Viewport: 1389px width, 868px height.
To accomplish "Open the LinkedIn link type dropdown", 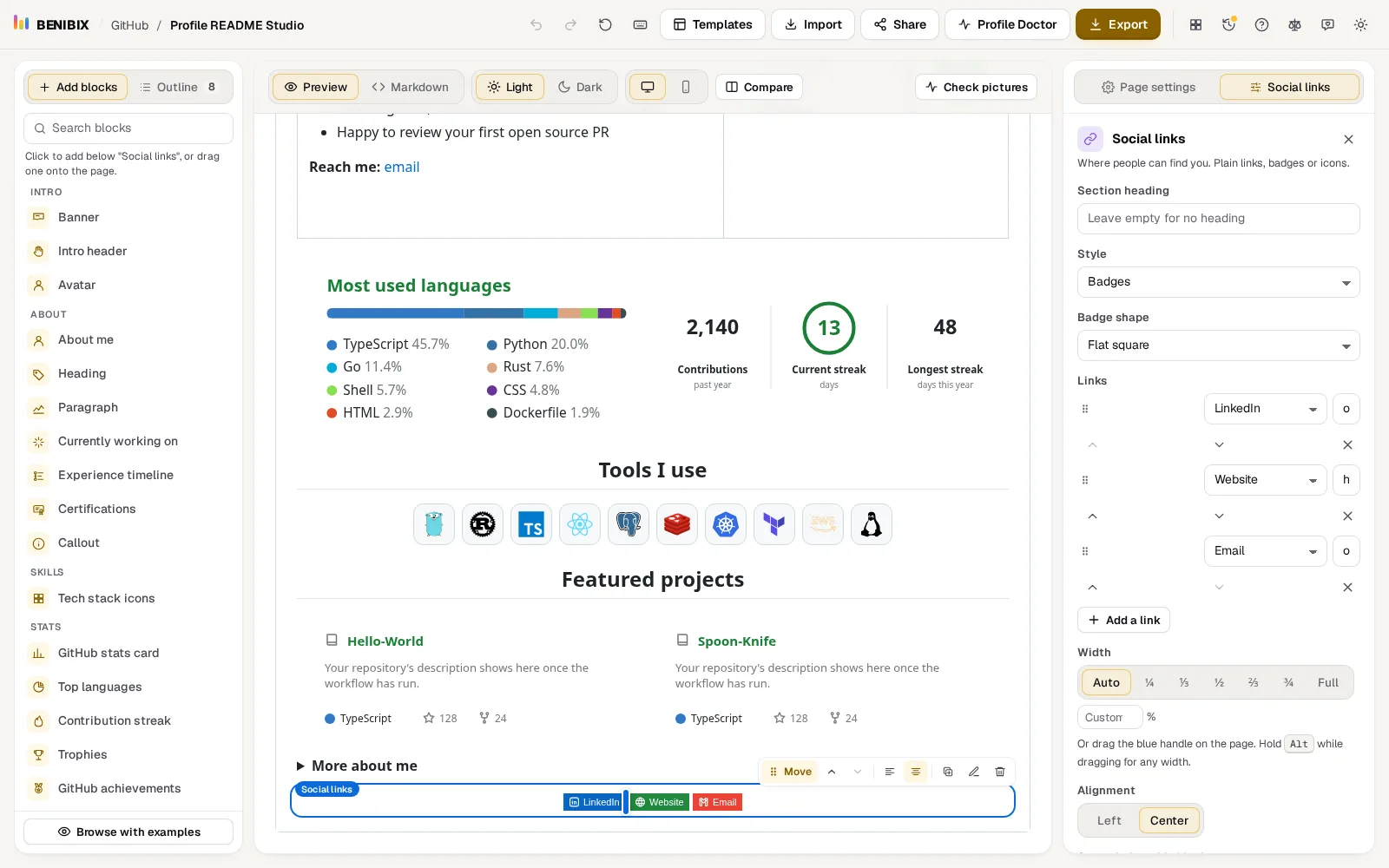I will [1265, 409].
